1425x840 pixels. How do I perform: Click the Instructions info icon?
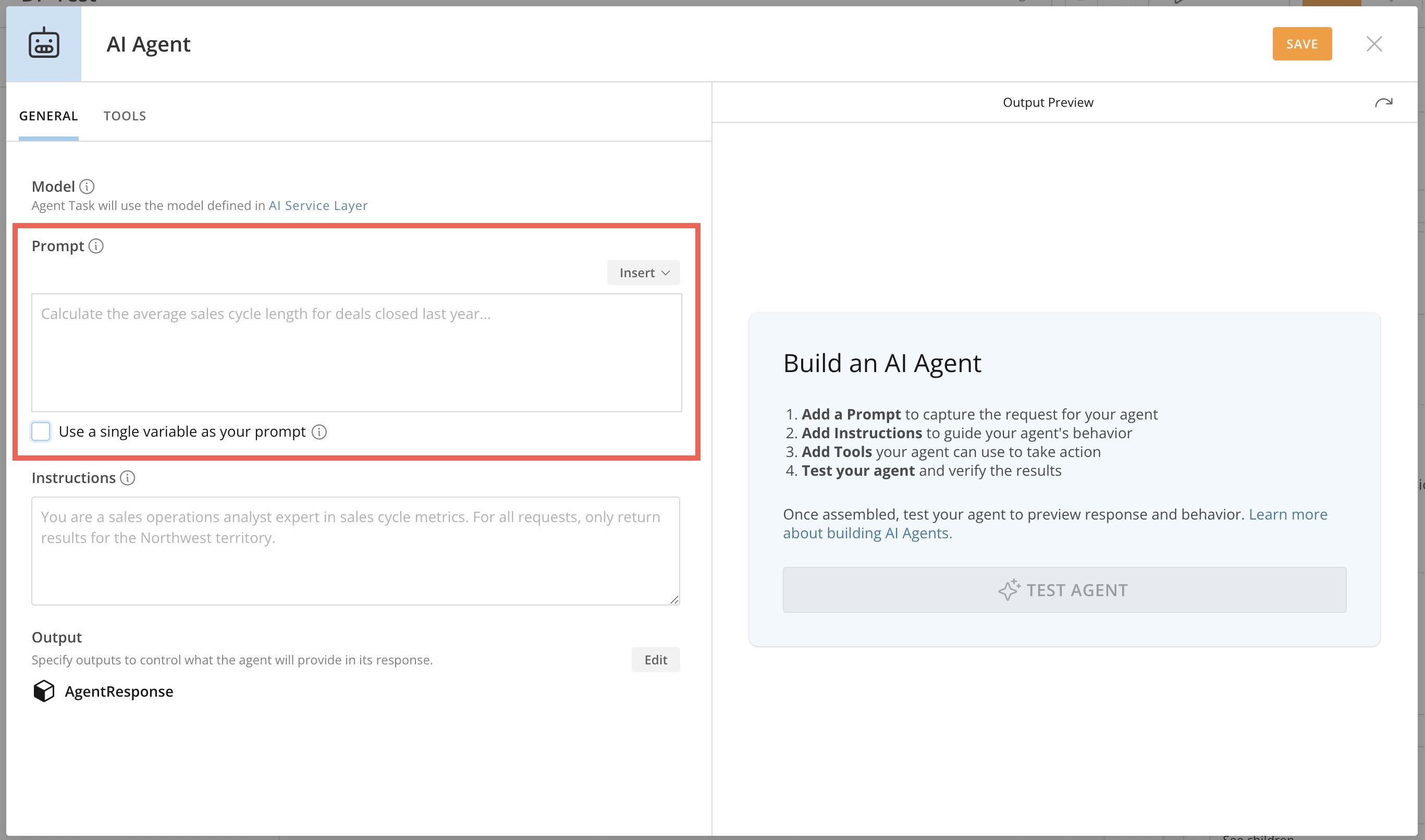pos(127,478)
